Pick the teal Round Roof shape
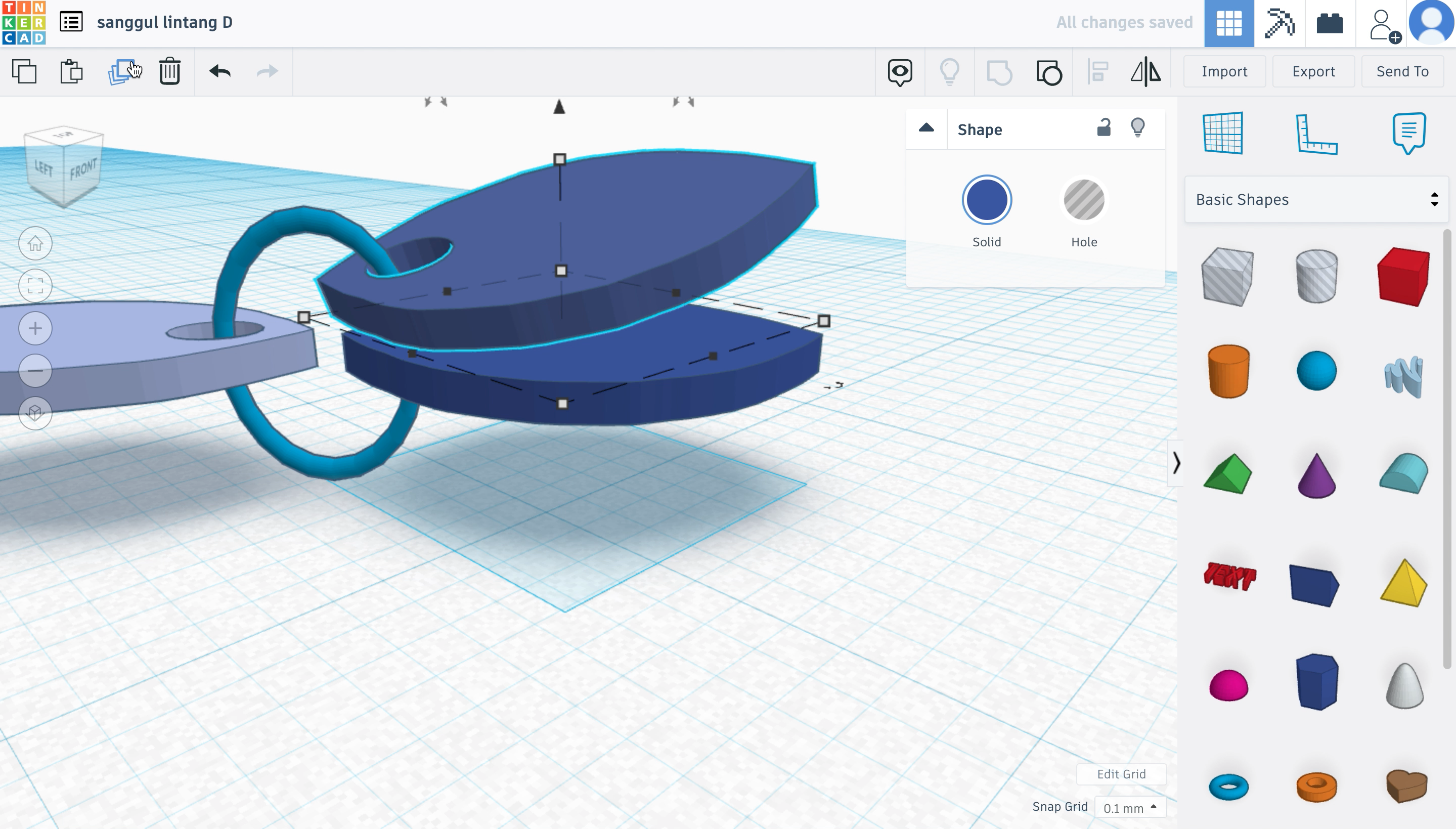Viewport: 1456px width, 829px height. click(1403, 473)
